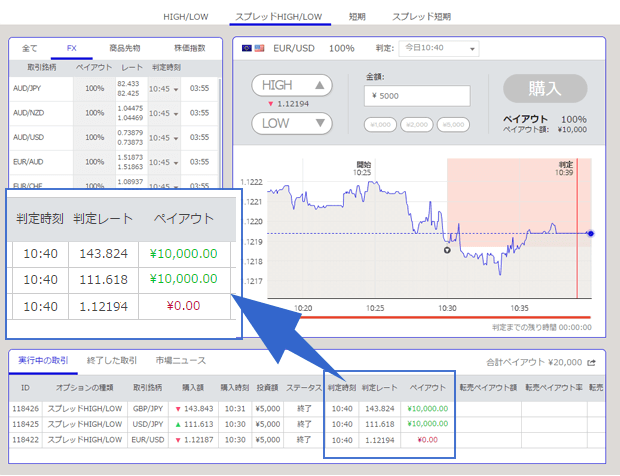This screenshot has width=620, height=476.
Task: Click USD/JPY in trades table
Action: [148, 424]
